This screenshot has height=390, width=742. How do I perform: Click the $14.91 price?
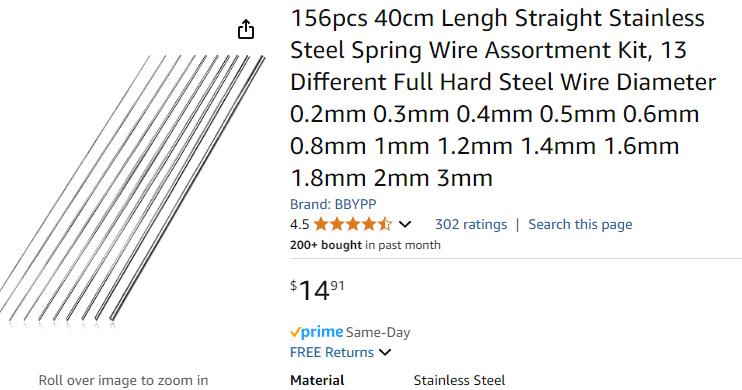[x=318, y=290]
